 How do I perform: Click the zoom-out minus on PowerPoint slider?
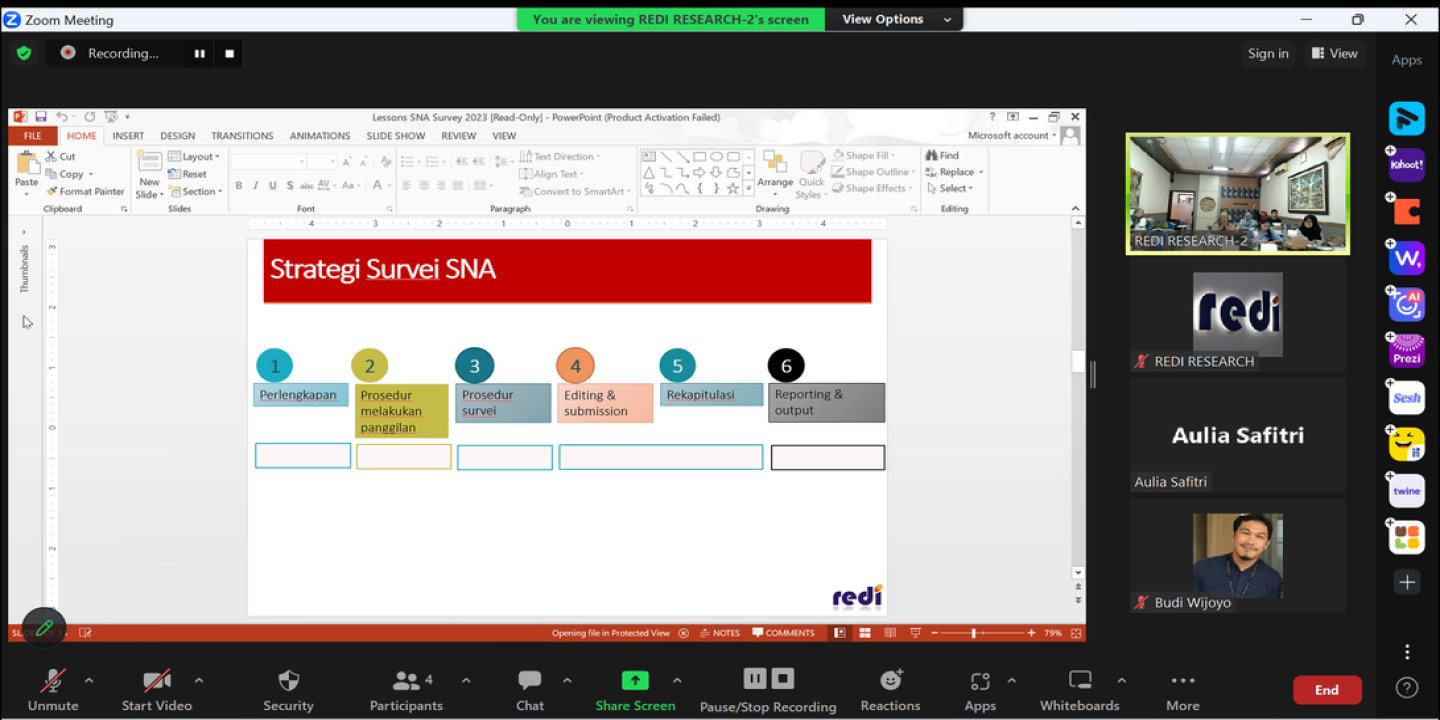934,633
